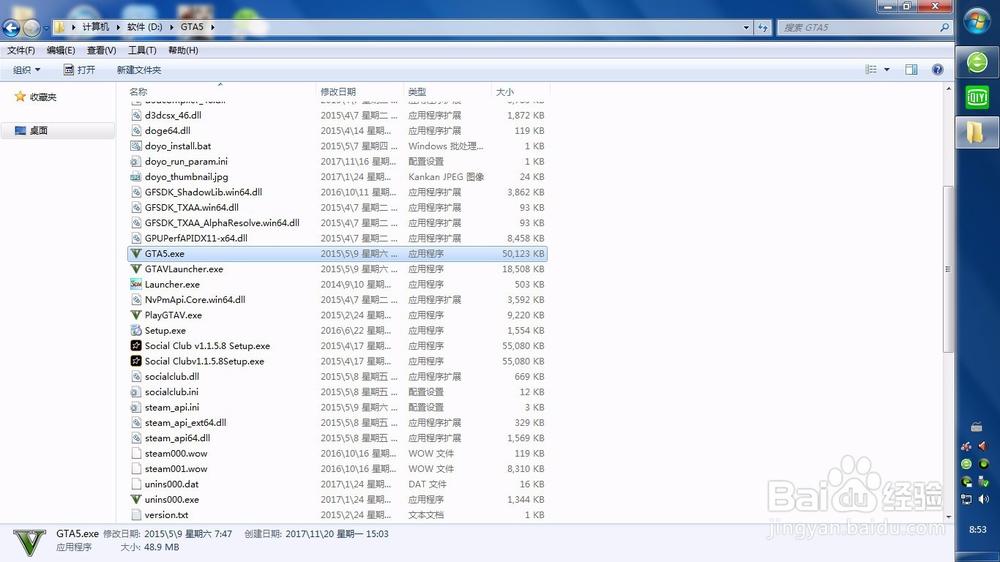Viewport: 1000px width, 562px height.
Task: Select the file name unins000.dat
Action: click(172, 484)
